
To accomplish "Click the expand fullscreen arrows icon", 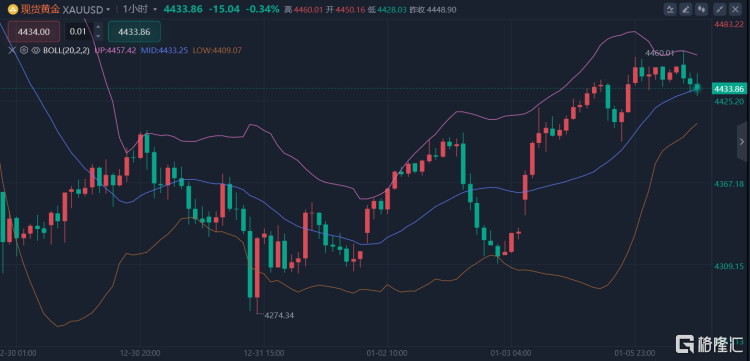I will [x=719, y=9].
